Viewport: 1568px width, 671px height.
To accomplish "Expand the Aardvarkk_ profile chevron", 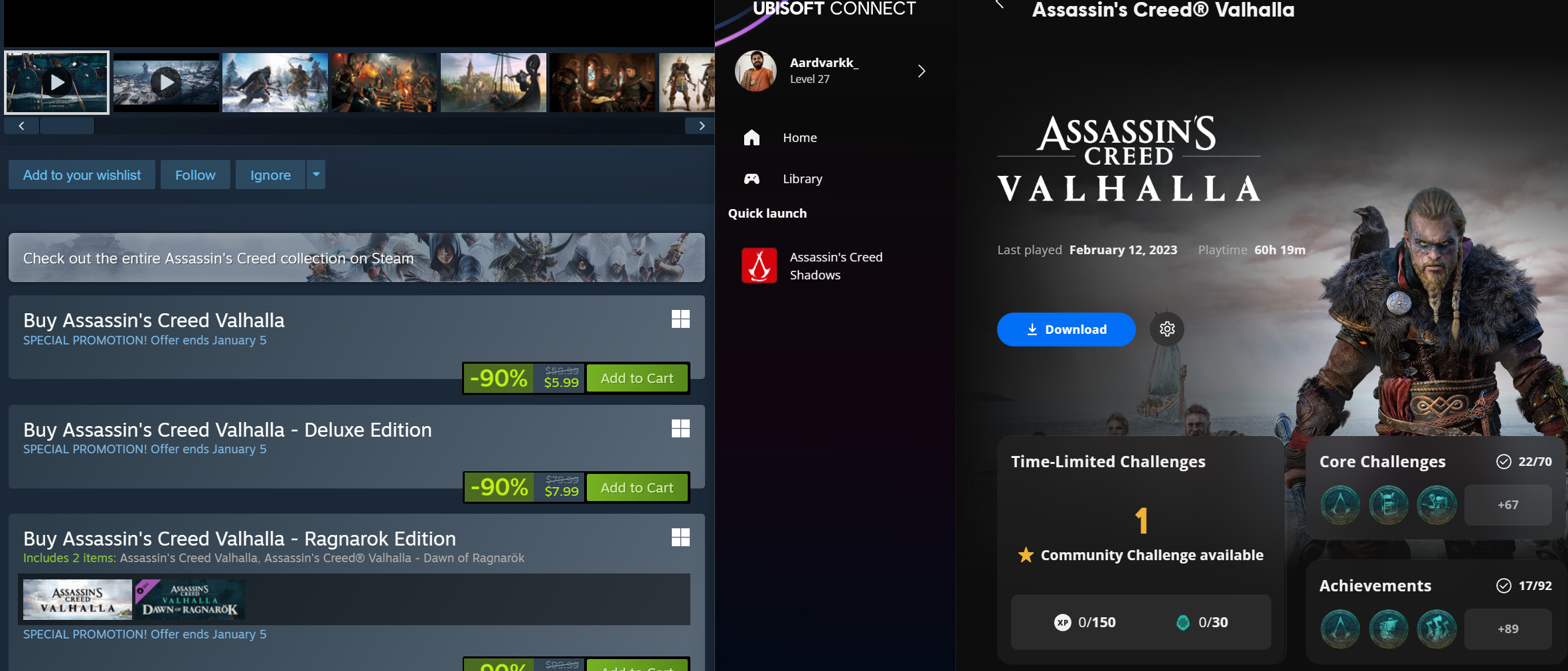I will pyautogui.click(x=921, y=71).
